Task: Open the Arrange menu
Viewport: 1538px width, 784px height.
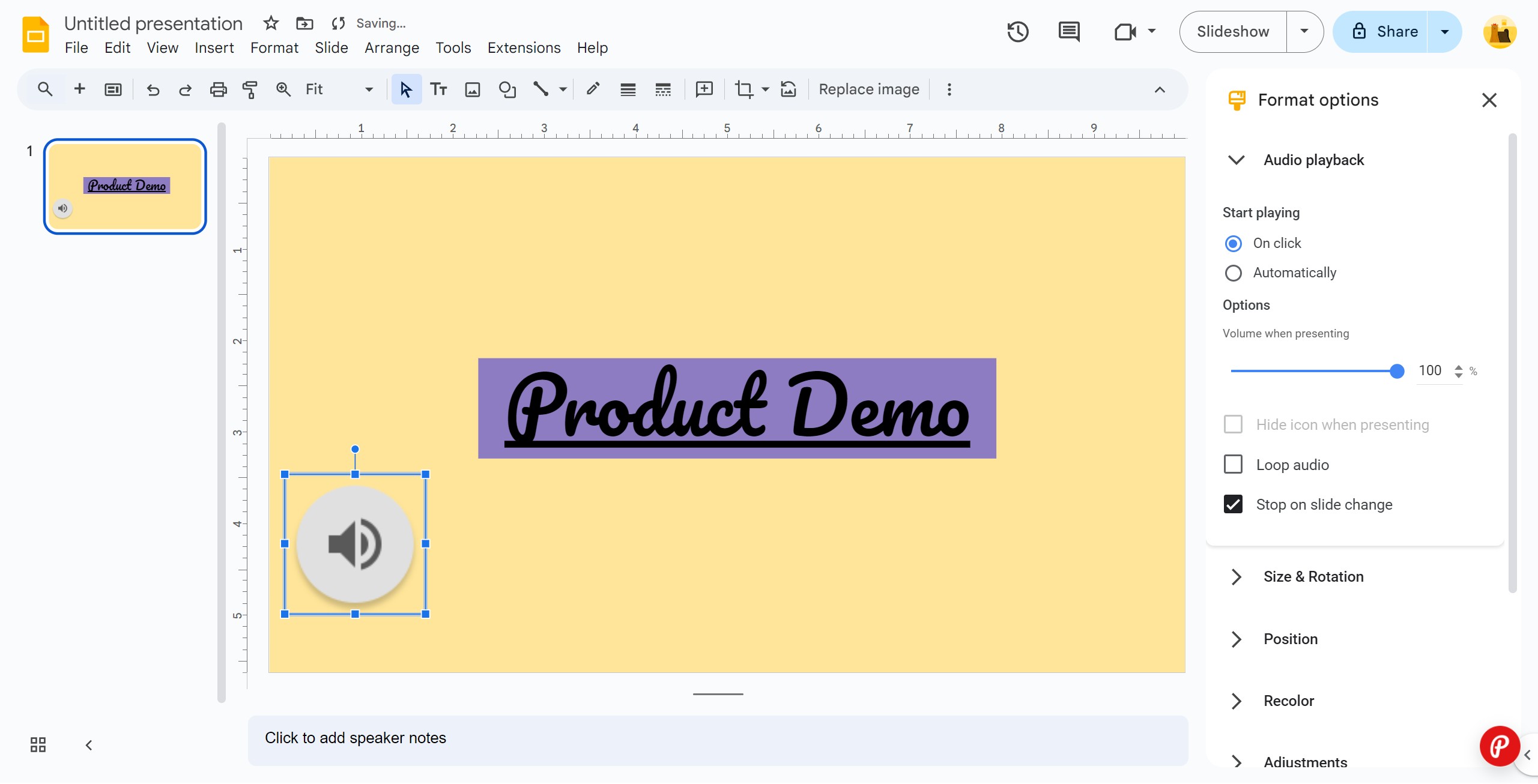Action: coord(392,48)
